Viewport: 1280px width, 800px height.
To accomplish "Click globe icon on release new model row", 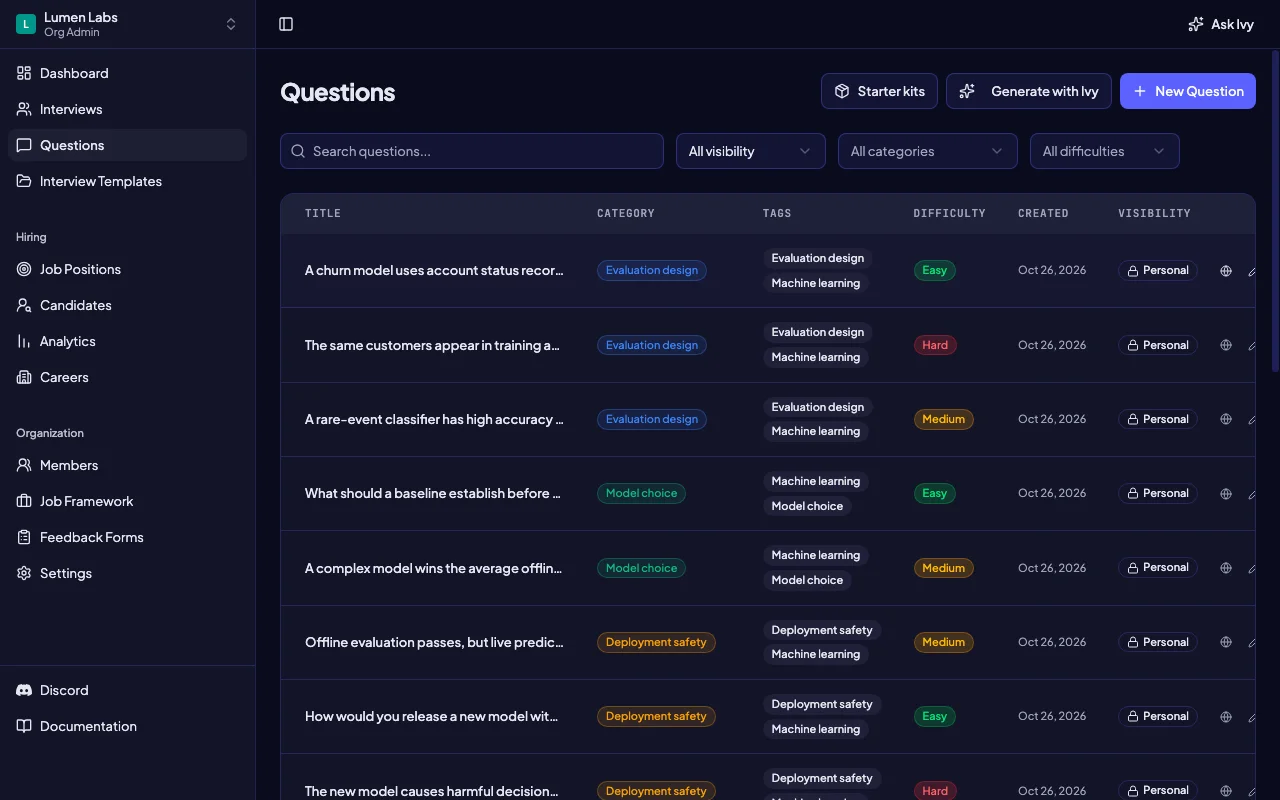I will (x=1226, y=716).
